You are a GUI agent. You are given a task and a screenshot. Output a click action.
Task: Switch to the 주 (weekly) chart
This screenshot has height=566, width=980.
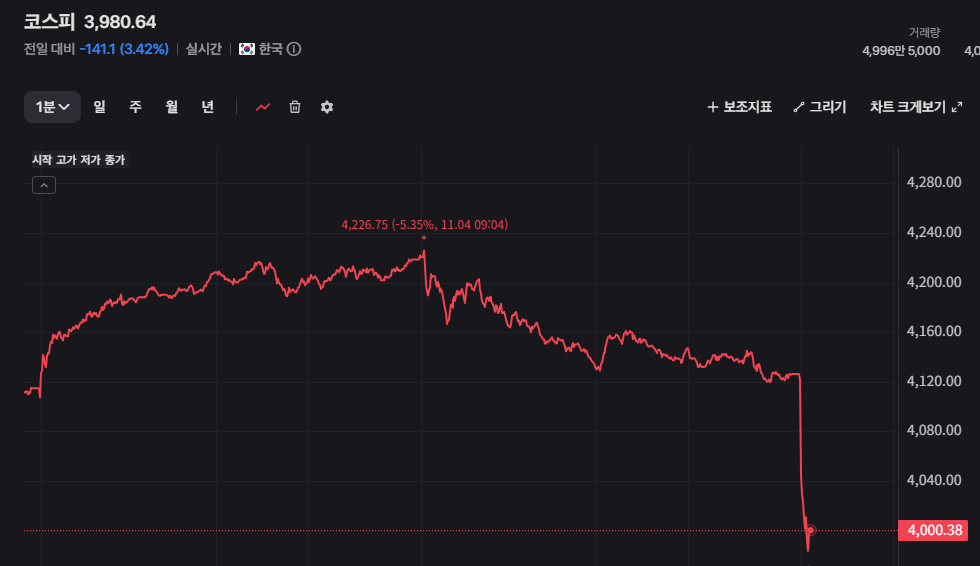135,107
